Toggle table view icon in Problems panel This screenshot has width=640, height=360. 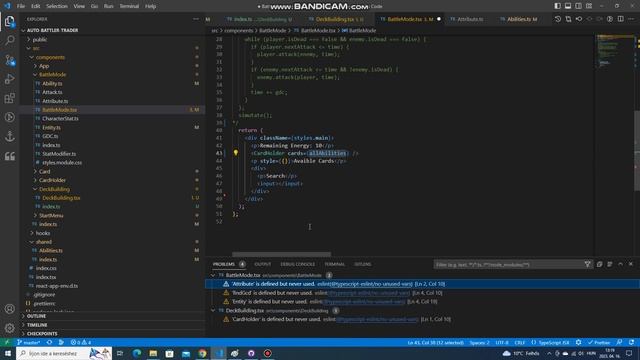610,264
